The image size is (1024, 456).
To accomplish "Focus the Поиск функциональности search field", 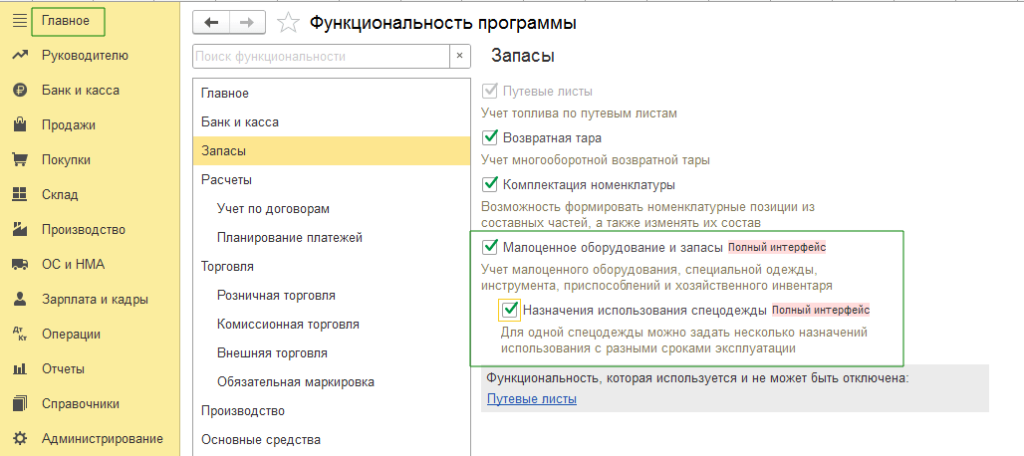I will coord(321,56).
